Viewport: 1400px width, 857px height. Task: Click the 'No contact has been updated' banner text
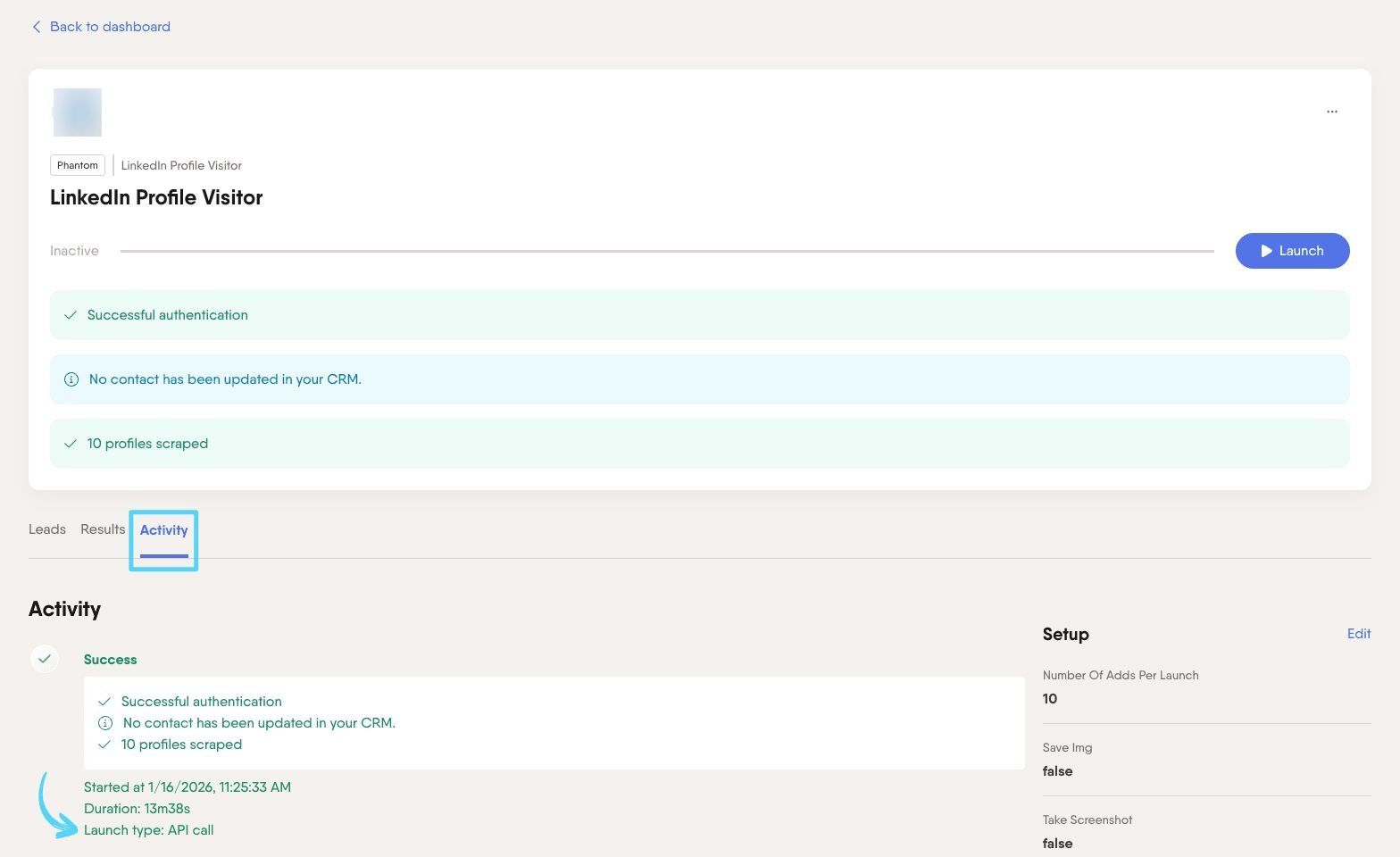point(225,379)
